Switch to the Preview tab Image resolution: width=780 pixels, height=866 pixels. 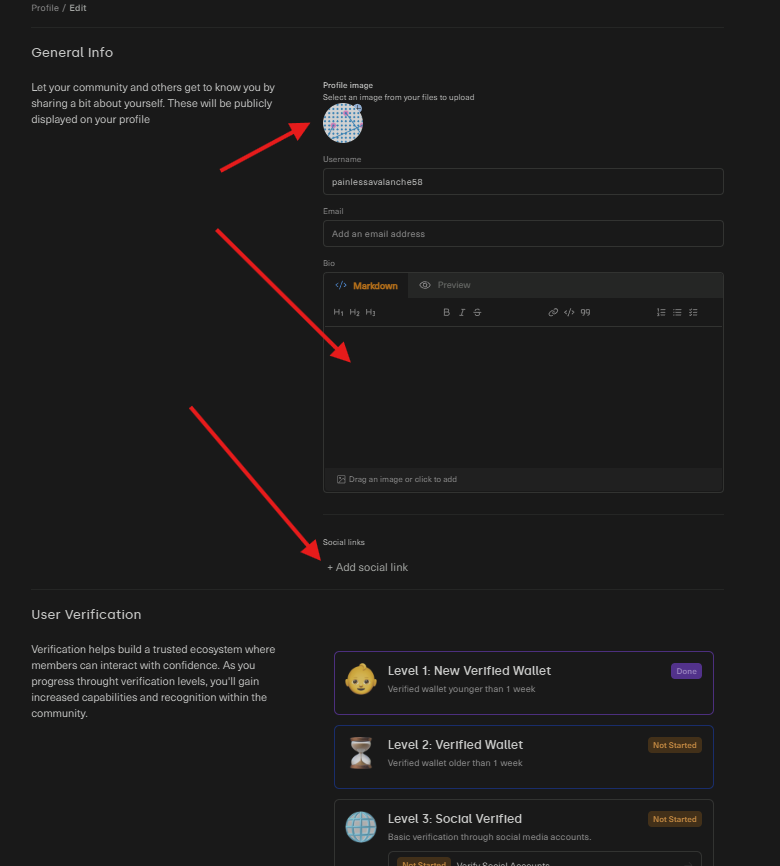click(445, 286)
